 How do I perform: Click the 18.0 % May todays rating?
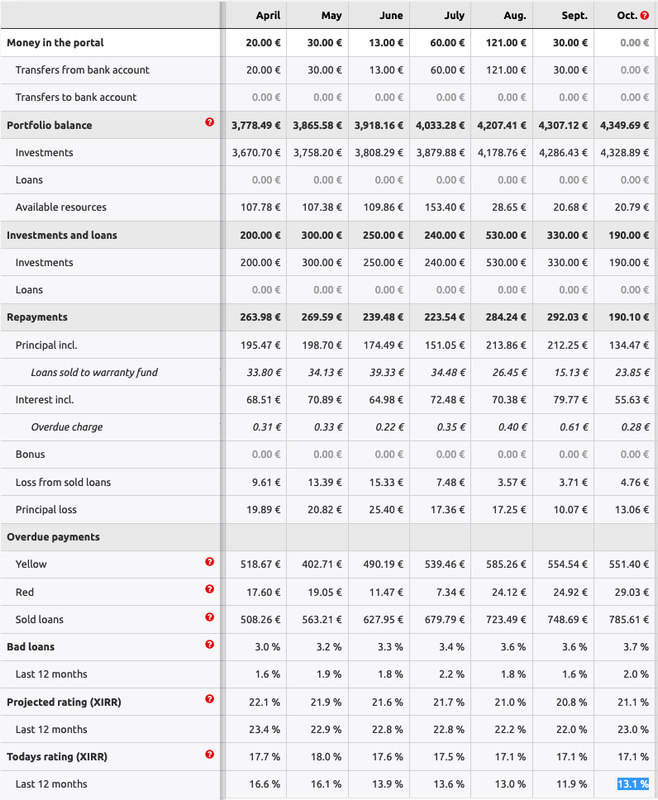point(326,757)
